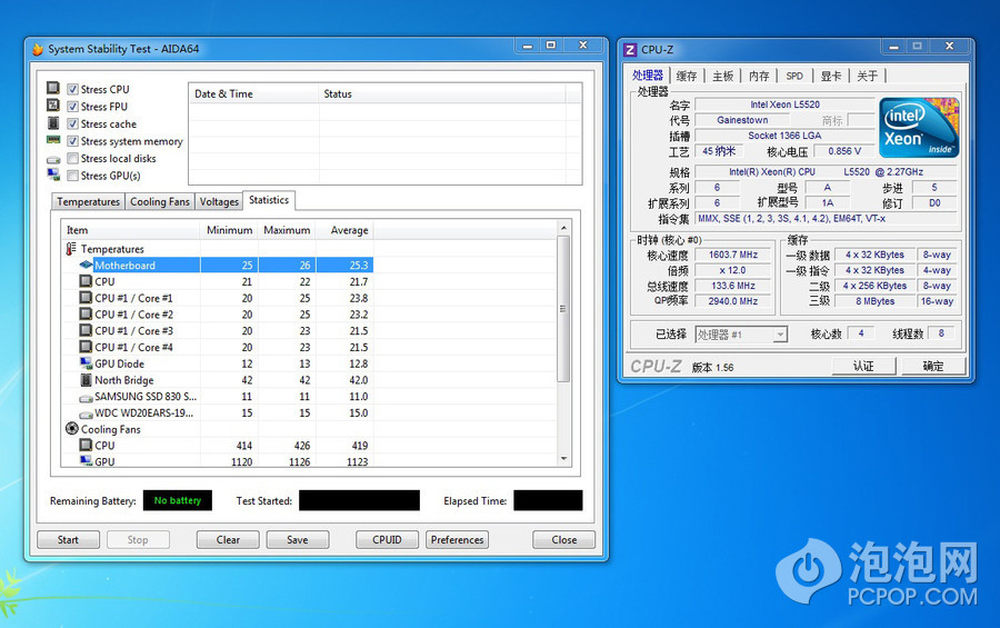Click the 认证 button in CPU-Z
The height and width of the screenshot is (628, 1000).
[864, 366]
